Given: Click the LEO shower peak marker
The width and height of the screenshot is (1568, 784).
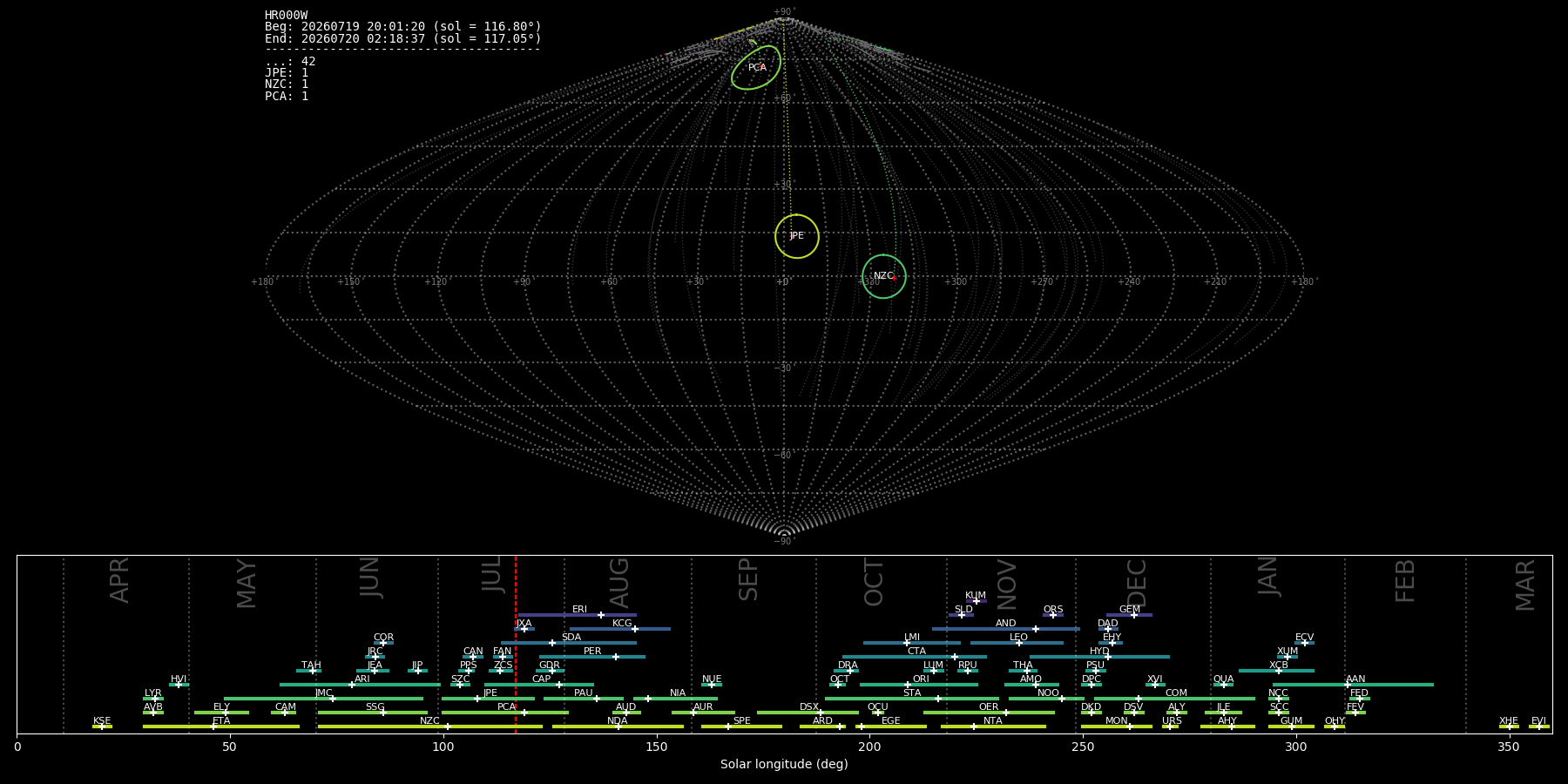Looking at the screenshot, I should click(x=1018, y=643).
